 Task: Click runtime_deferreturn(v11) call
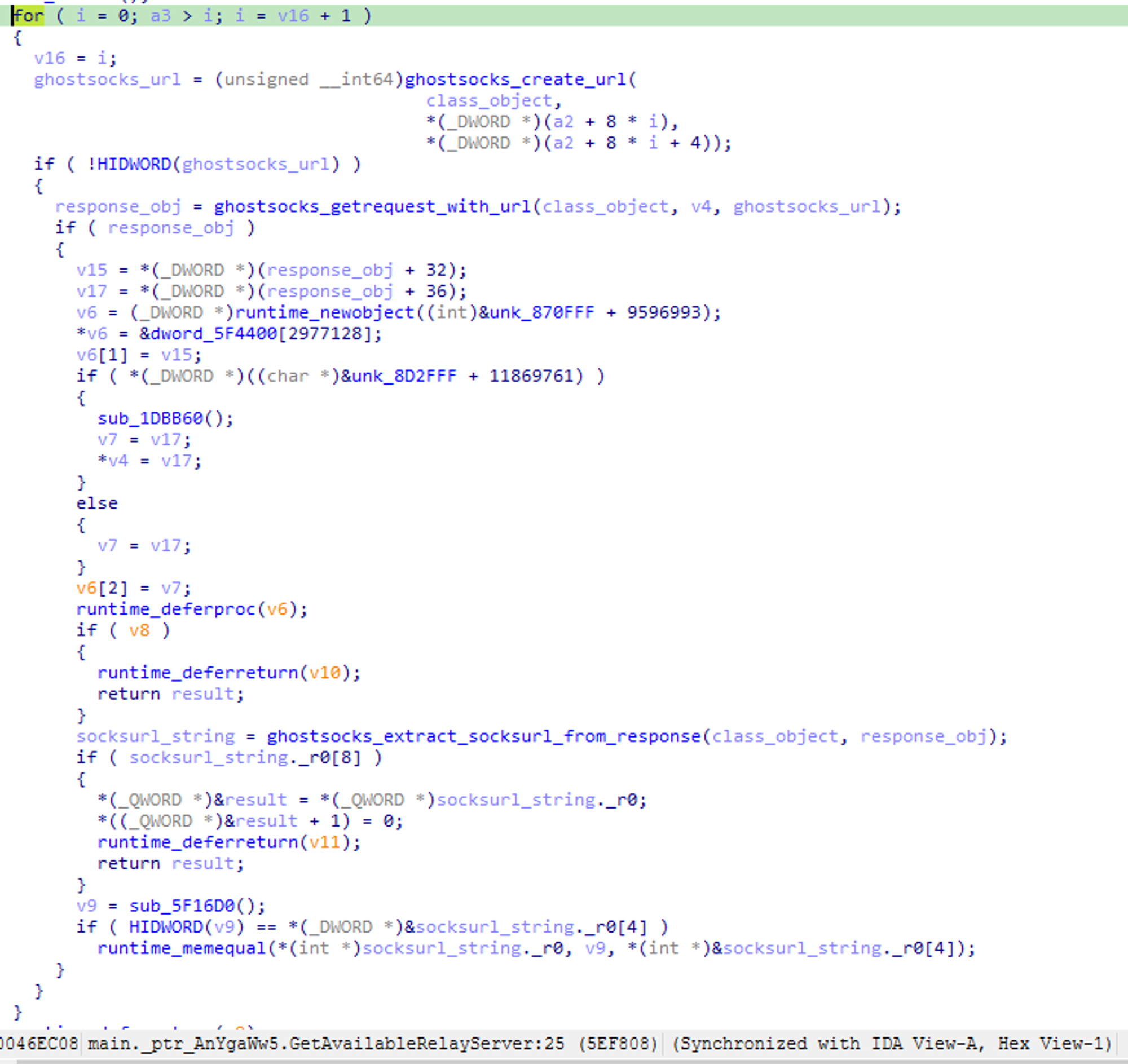coord(229,842)
